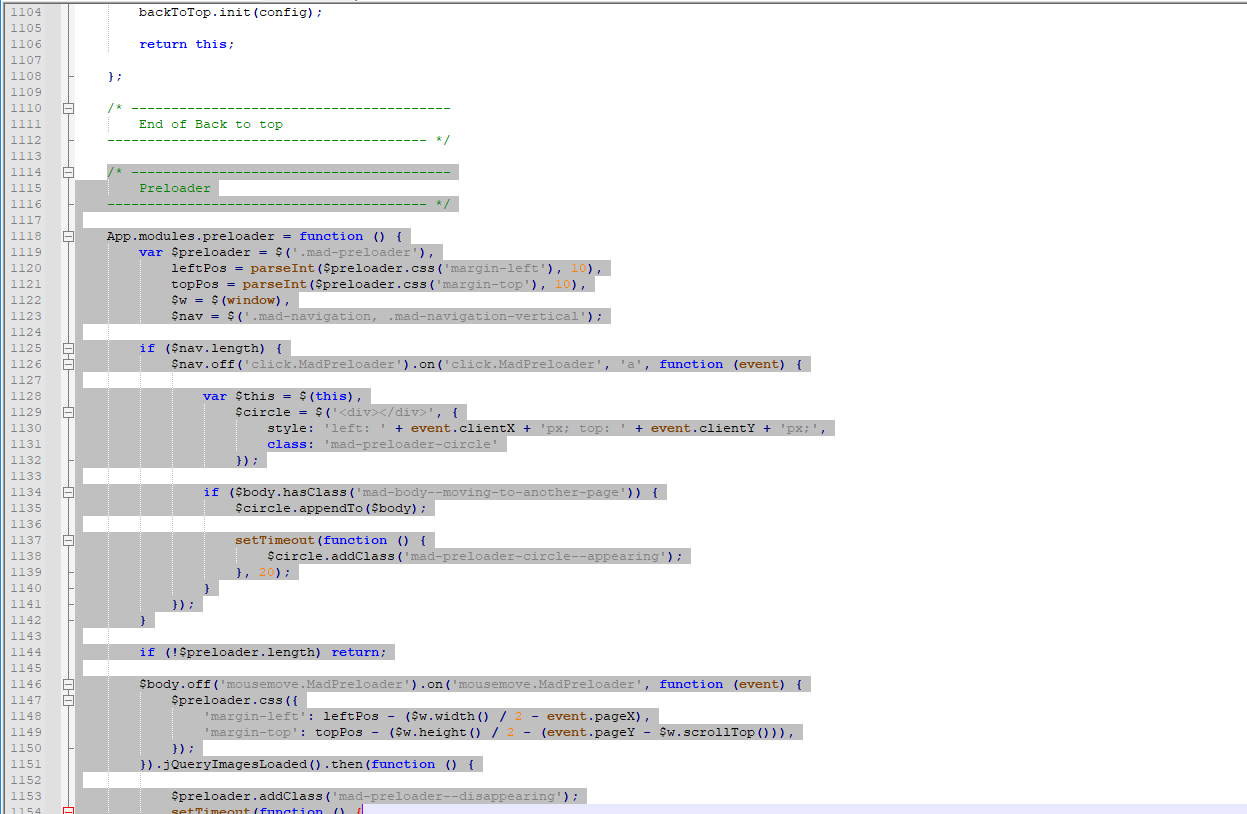1247x814 pixels.
Task: Collapse the Preloader comment block at line 1114
Action: coord(68,172)
